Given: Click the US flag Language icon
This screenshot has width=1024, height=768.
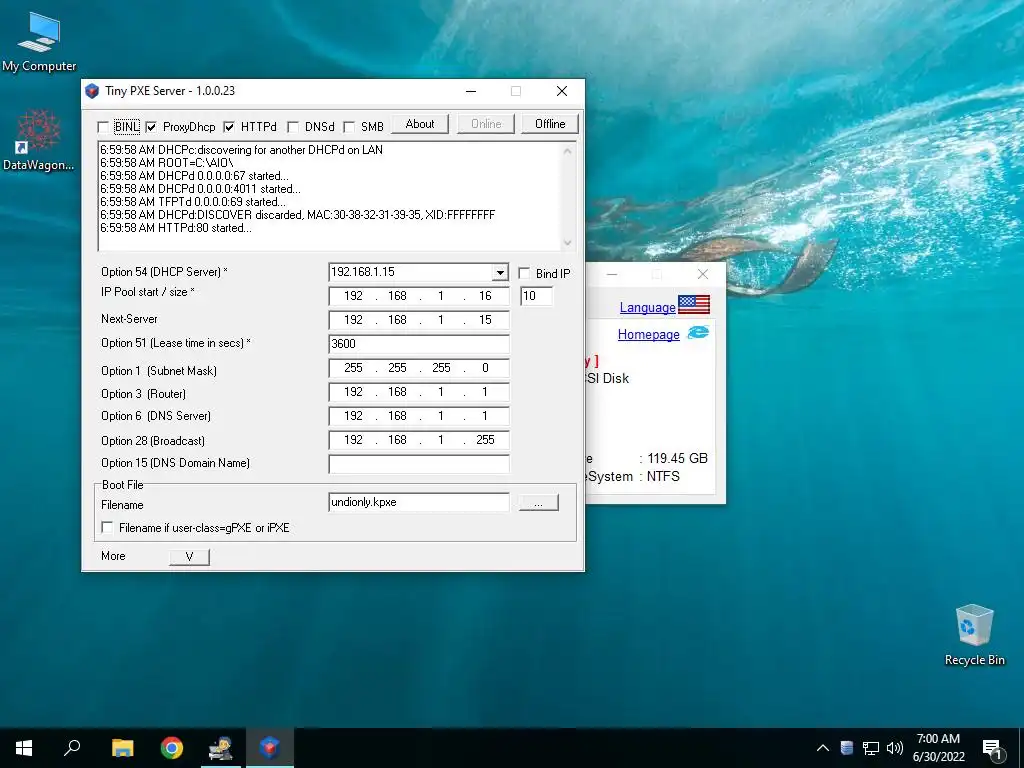Looking at the screenshot, I should [x=694, y=304].
